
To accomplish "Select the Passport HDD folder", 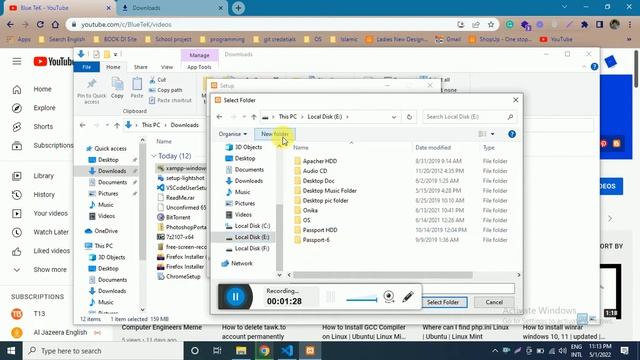I will point(320,230).
